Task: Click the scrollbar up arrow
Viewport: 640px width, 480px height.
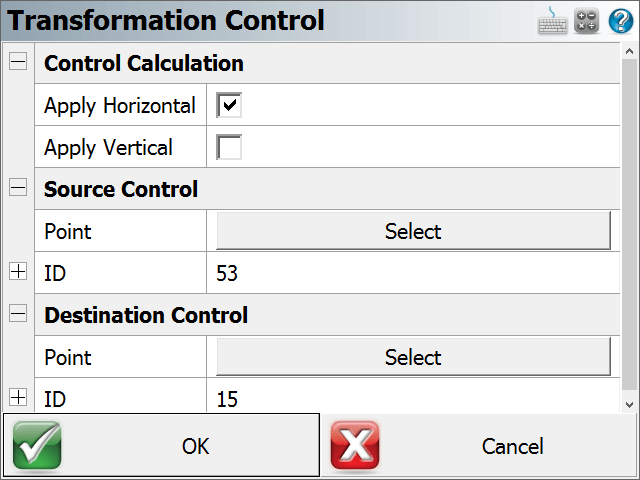Action: coord(629,51)
